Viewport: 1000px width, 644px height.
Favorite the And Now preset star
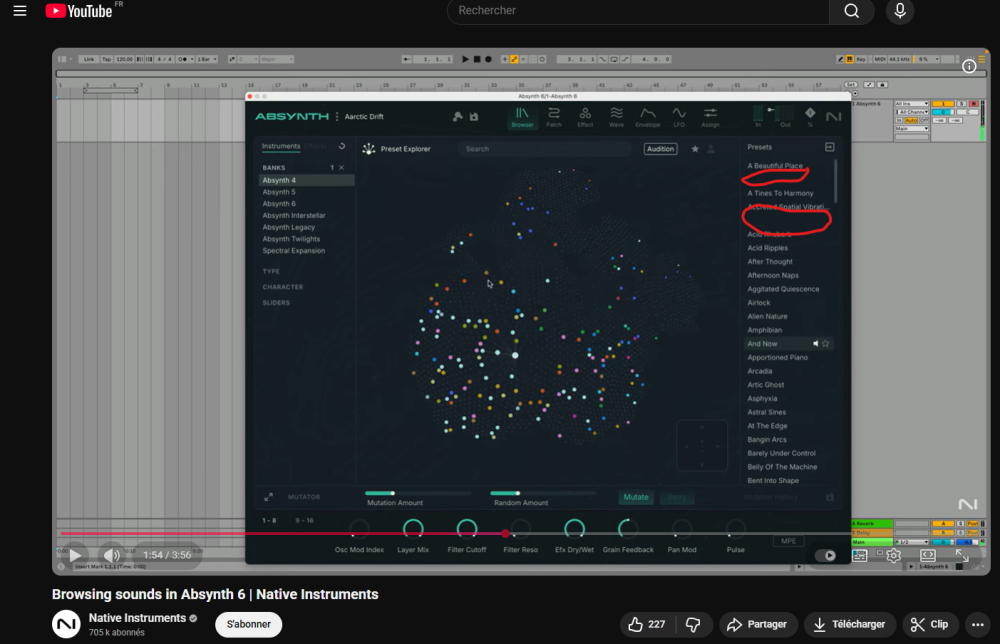click(825, 344)
